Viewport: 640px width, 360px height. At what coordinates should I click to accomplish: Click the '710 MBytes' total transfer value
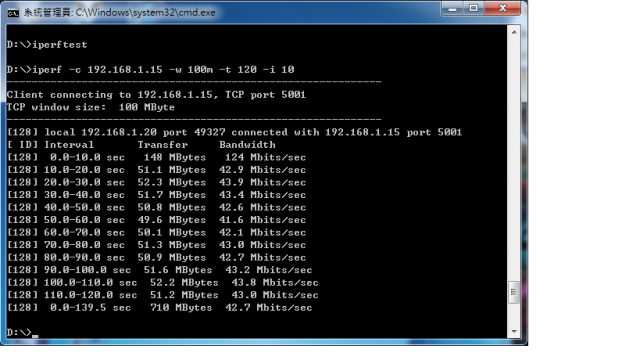tap(181, 308)
